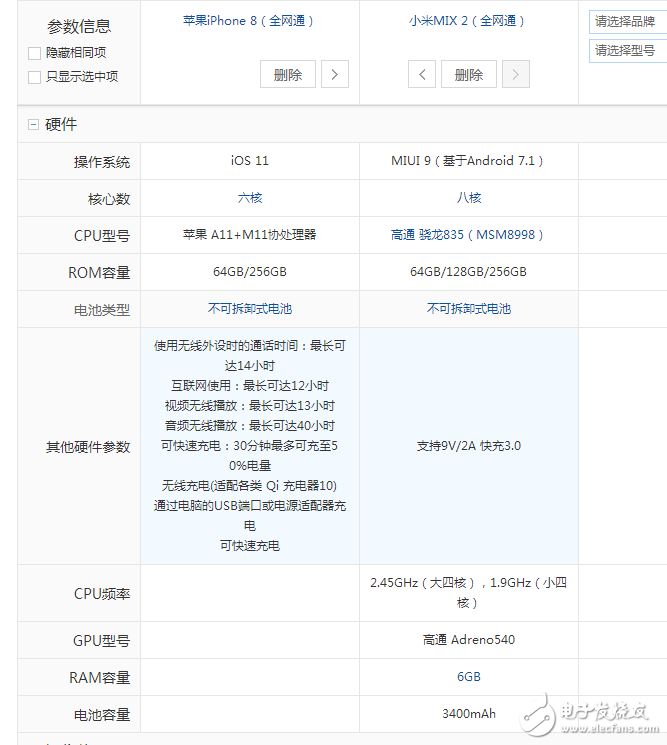Image resolution: width=667 pixels, height=745 pixels.
Task: Select 参数信息 heading
Action: [79, 27]
